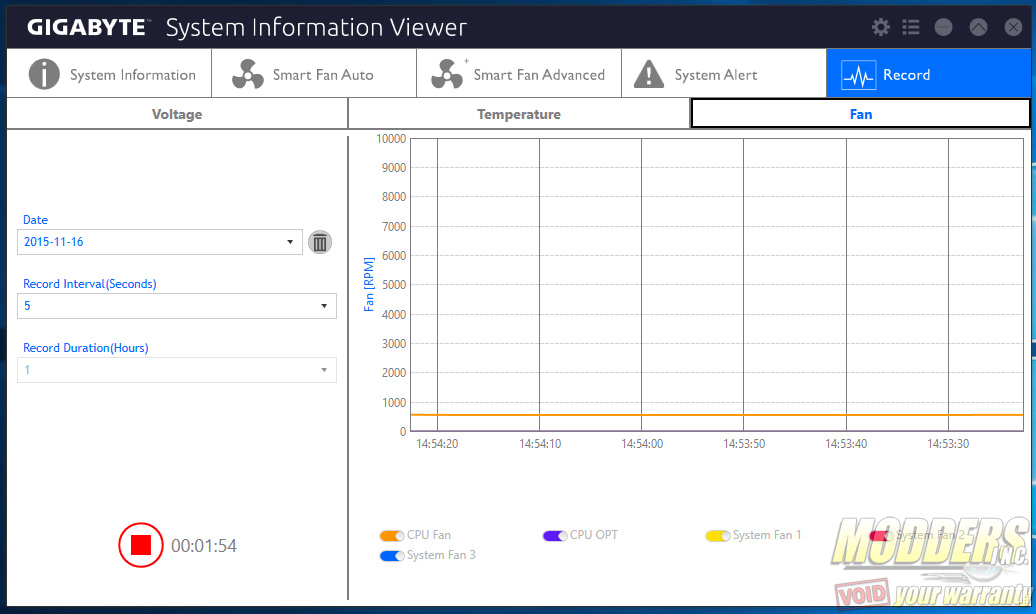This screenshot has height=614, width=1036.
Task: Select the Record tab
Action: tap(928, 73)
